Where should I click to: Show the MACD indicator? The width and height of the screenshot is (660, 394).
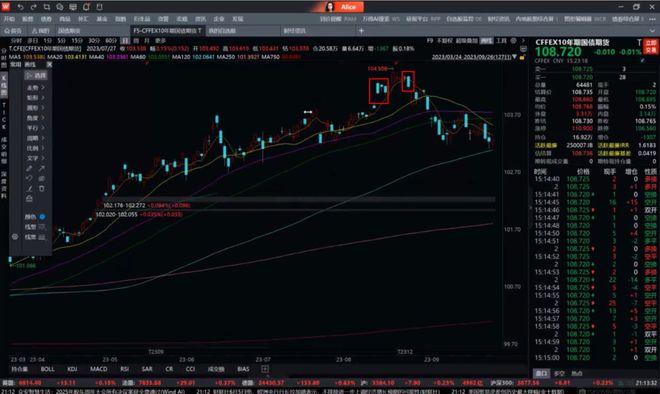98,369
